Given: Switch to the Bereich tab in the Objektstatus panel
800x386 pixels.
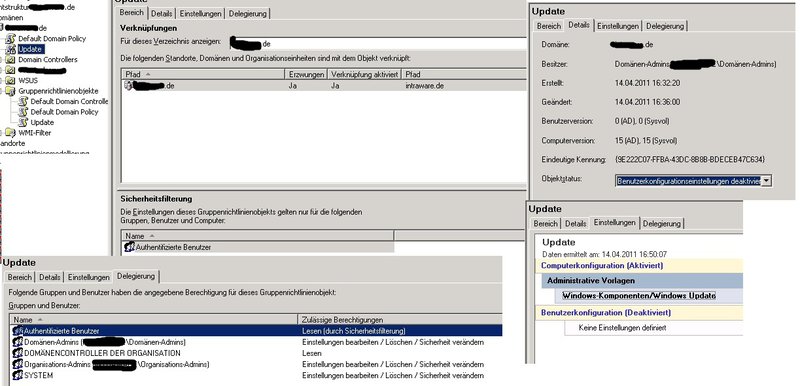Looking at the screenshot, I should pyautogui.click(x=548, y=26).
